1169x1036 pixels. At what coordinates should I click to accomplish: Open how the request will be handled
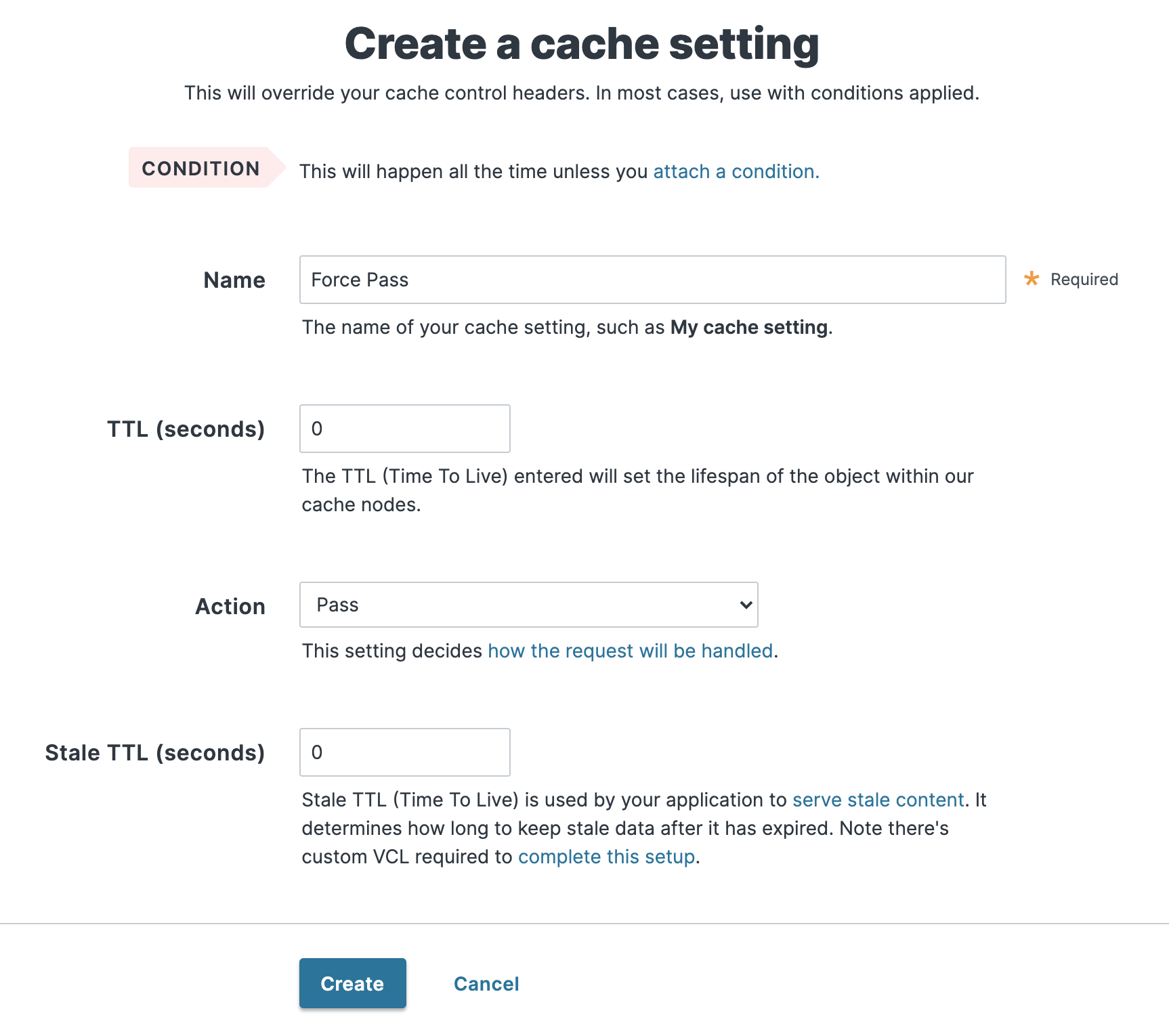pos(631,651)
